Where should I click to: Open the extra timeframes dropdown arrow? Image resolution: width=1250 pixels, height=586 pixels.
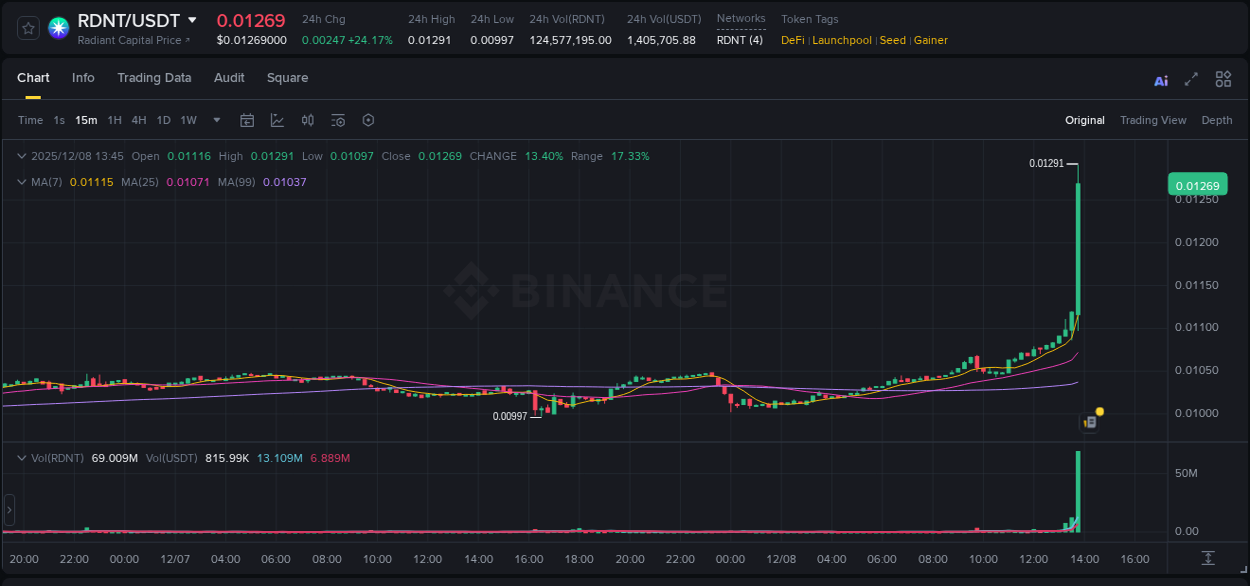click(215, 120)
